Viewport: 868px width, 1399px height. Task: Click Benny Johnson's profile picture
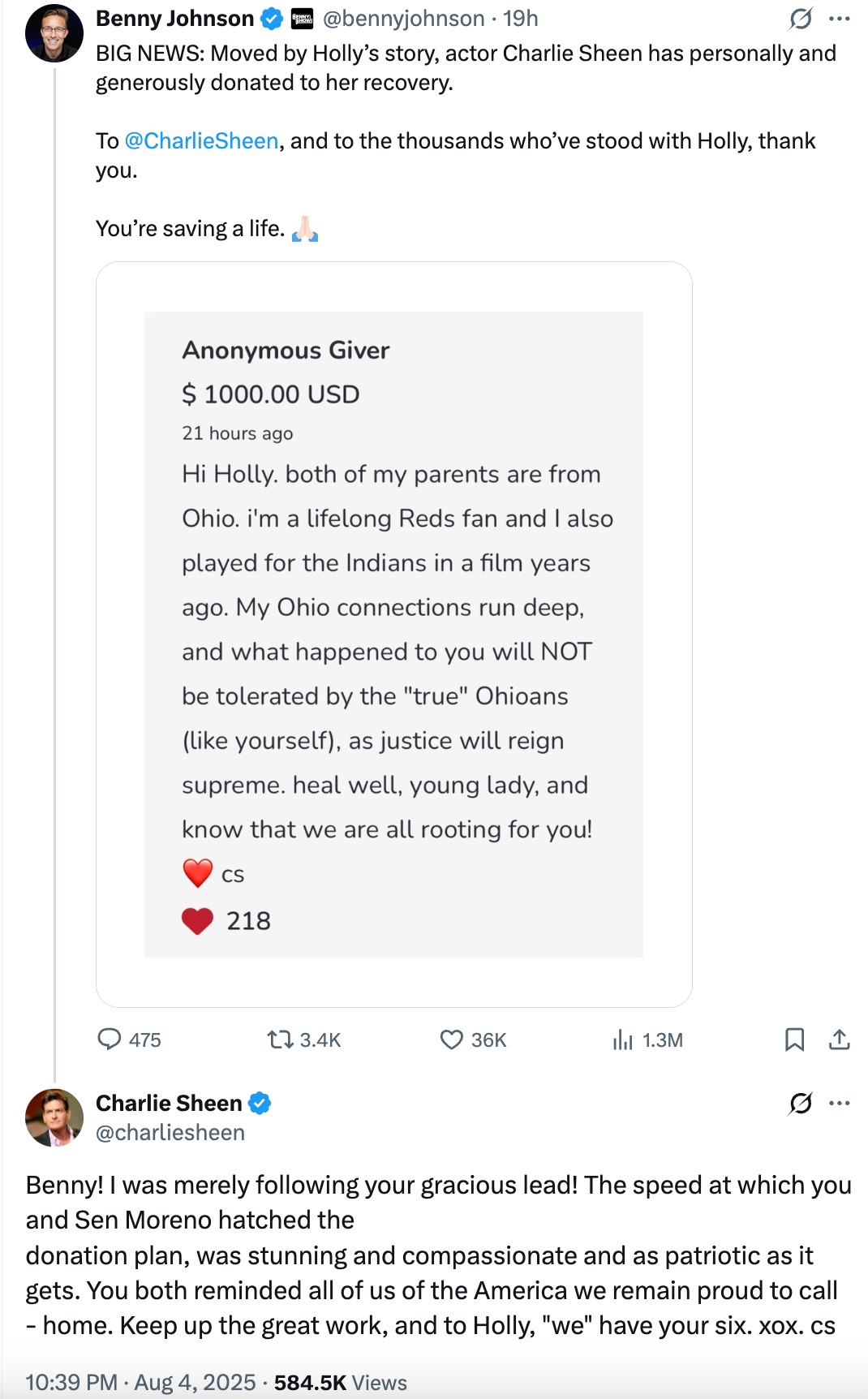click(54, 33)
